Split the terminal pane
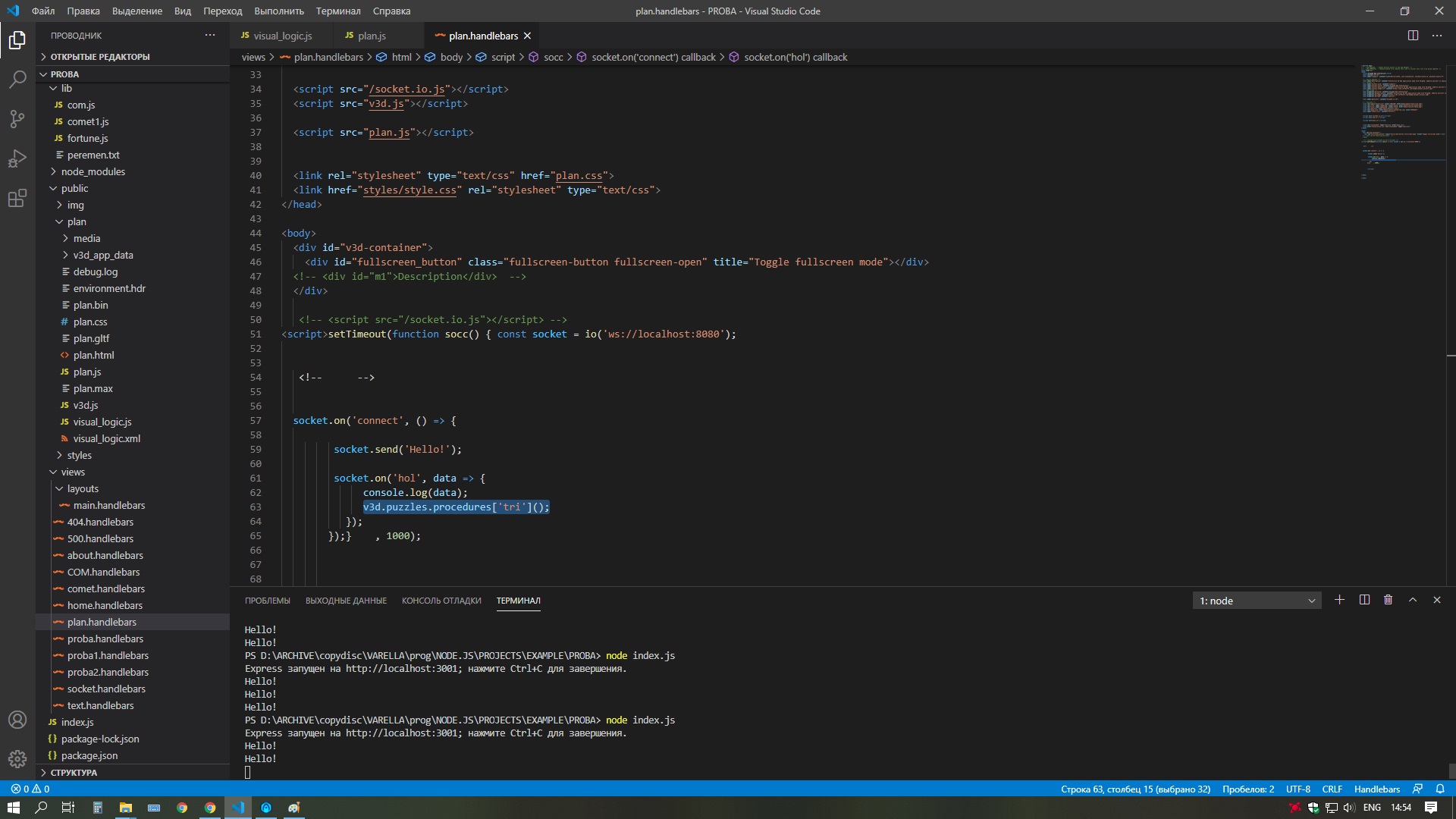Screen dimensions: 1456x819 click(1364, 600)
